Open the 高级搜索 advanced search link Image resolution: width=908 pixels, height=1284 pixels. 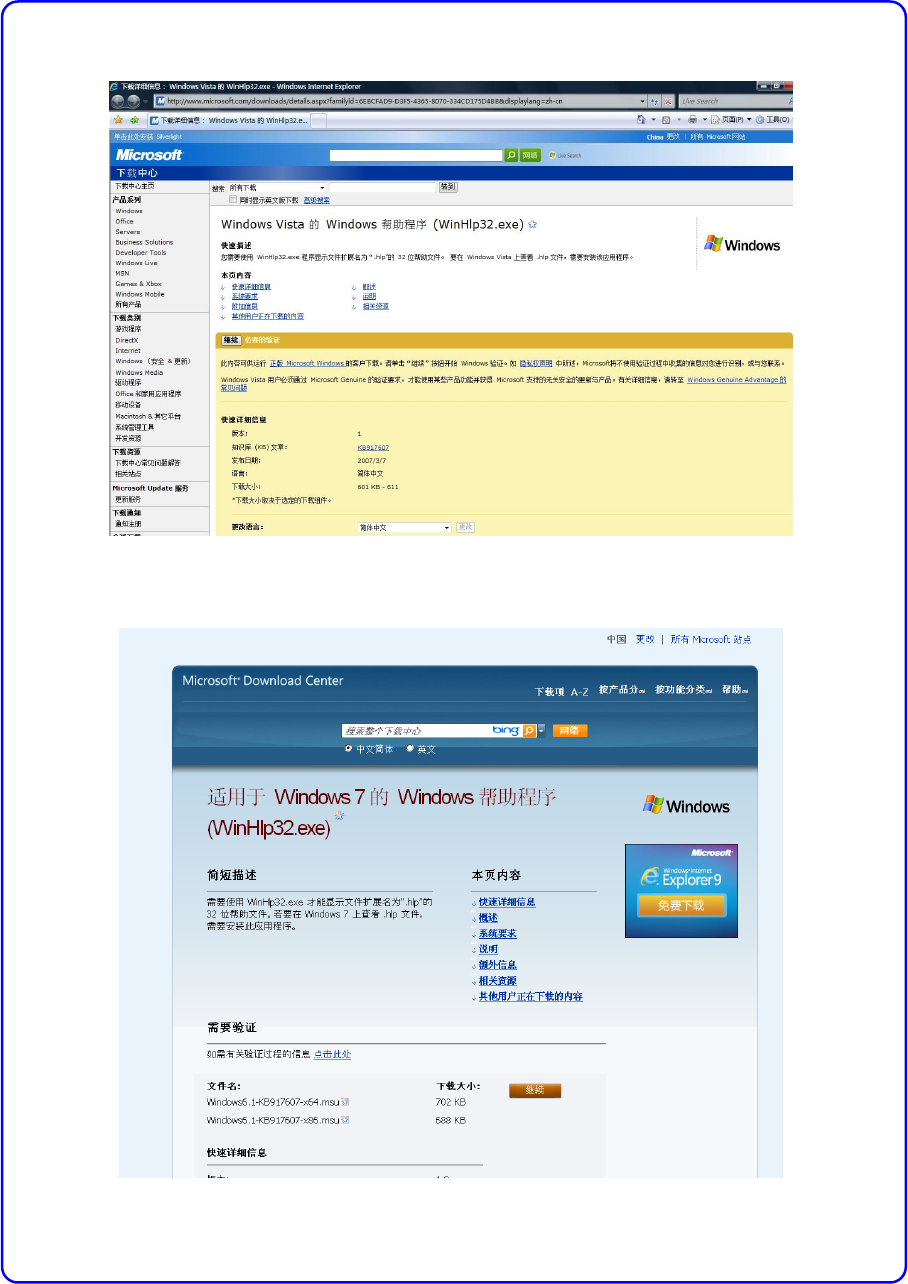tap(317, 200)
